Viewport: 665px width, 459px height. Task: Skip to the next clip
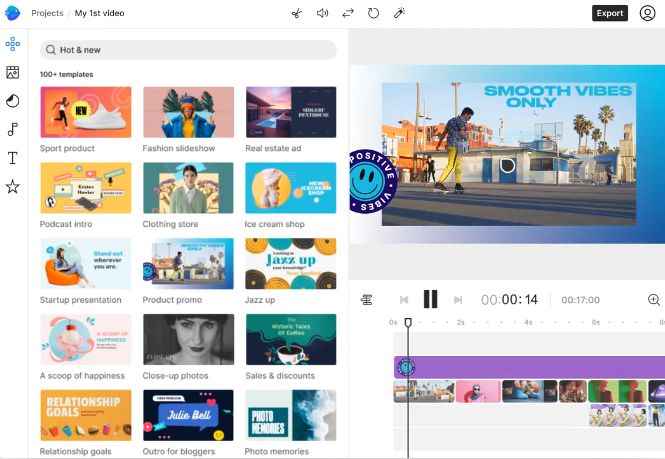click(458, 300)
